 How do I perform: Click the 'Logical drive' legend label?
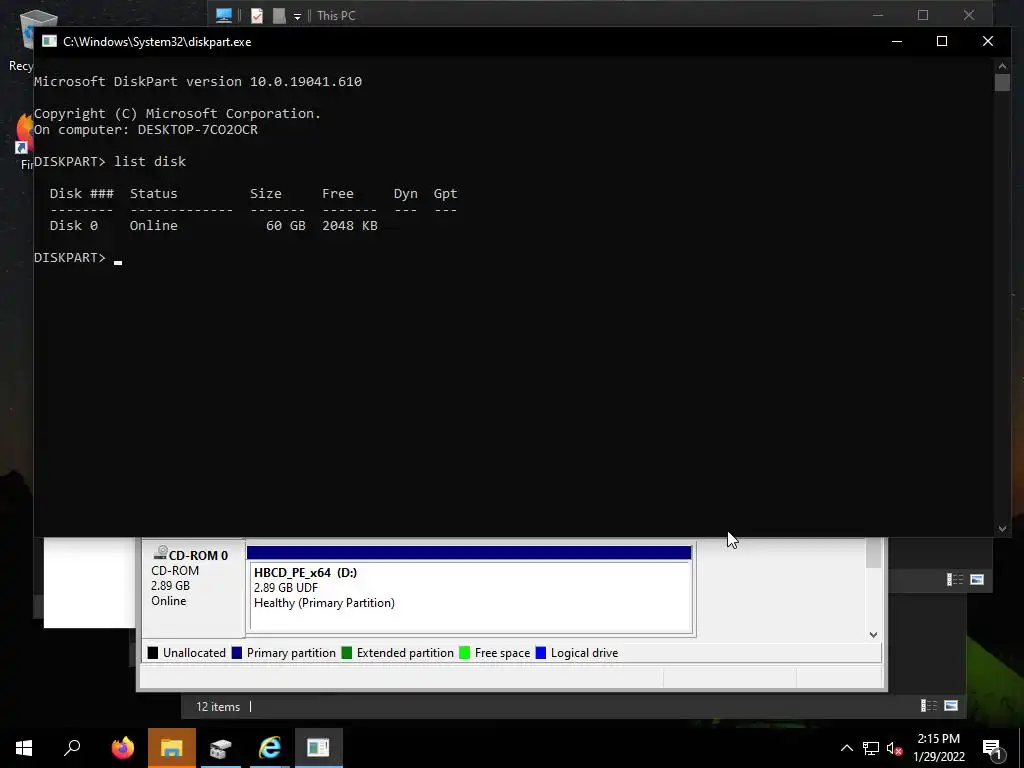tap(584, 653)
